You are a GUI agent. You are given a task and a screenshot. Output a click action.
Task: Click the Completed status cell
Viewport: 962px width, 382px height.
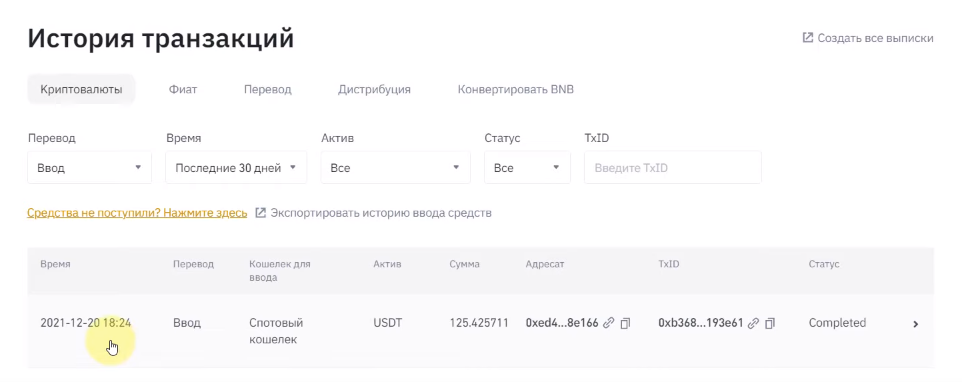[837, 323]
